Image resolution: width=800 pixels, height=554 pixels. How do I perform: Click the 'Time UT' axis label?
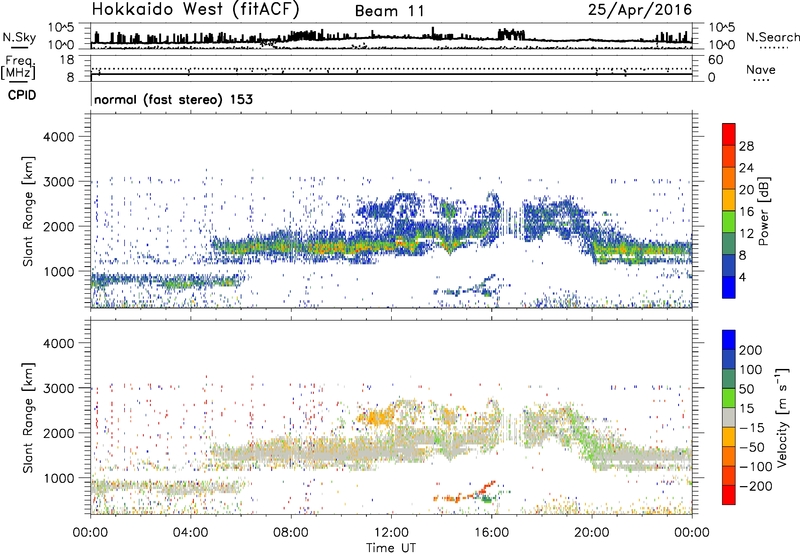(391, 548)
